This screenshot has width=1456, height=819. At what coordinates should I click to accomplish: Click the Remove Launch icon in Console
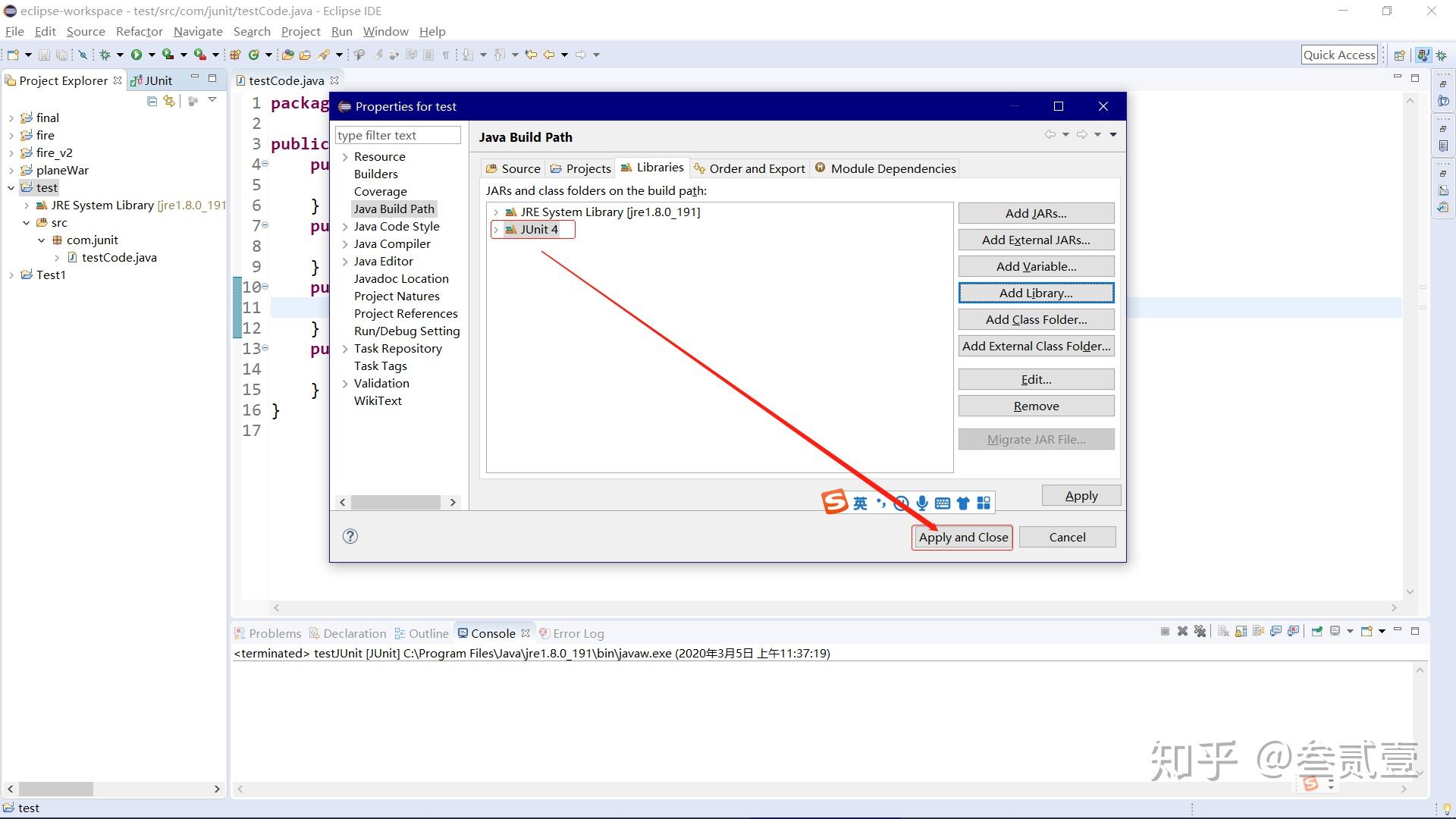click(1182, 631)
